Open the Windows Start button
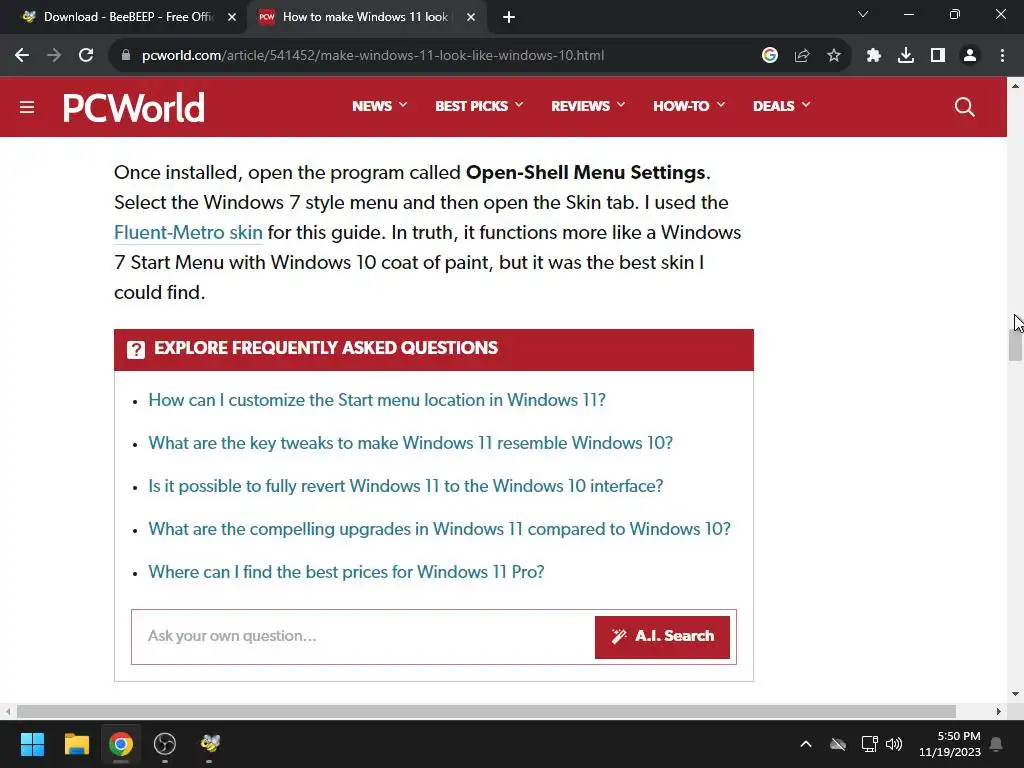The image size is (1024, 768). coord(32,744)
